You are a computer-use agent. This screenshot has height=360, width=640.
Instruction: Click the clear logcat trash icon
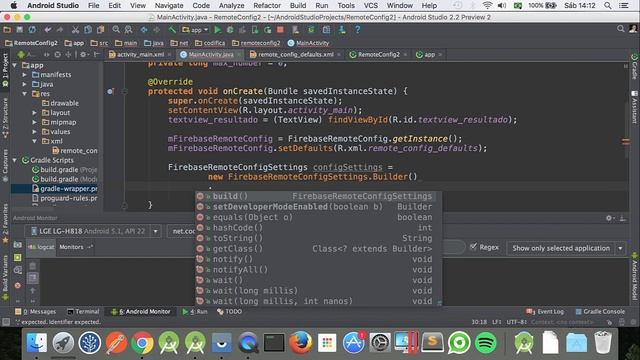click(33, 267)
